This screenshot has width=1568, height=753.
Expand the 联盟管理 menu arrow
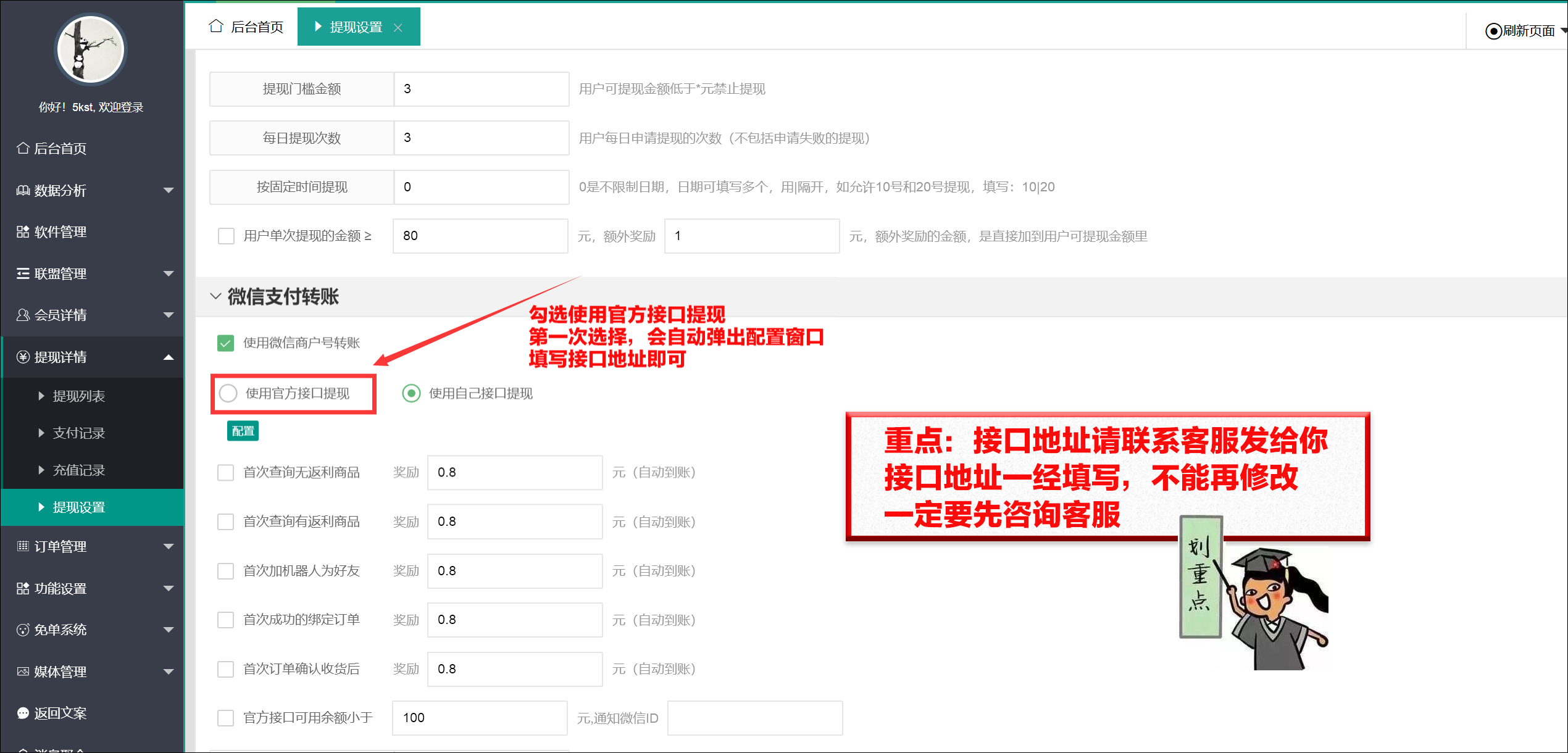click(168, 273)
